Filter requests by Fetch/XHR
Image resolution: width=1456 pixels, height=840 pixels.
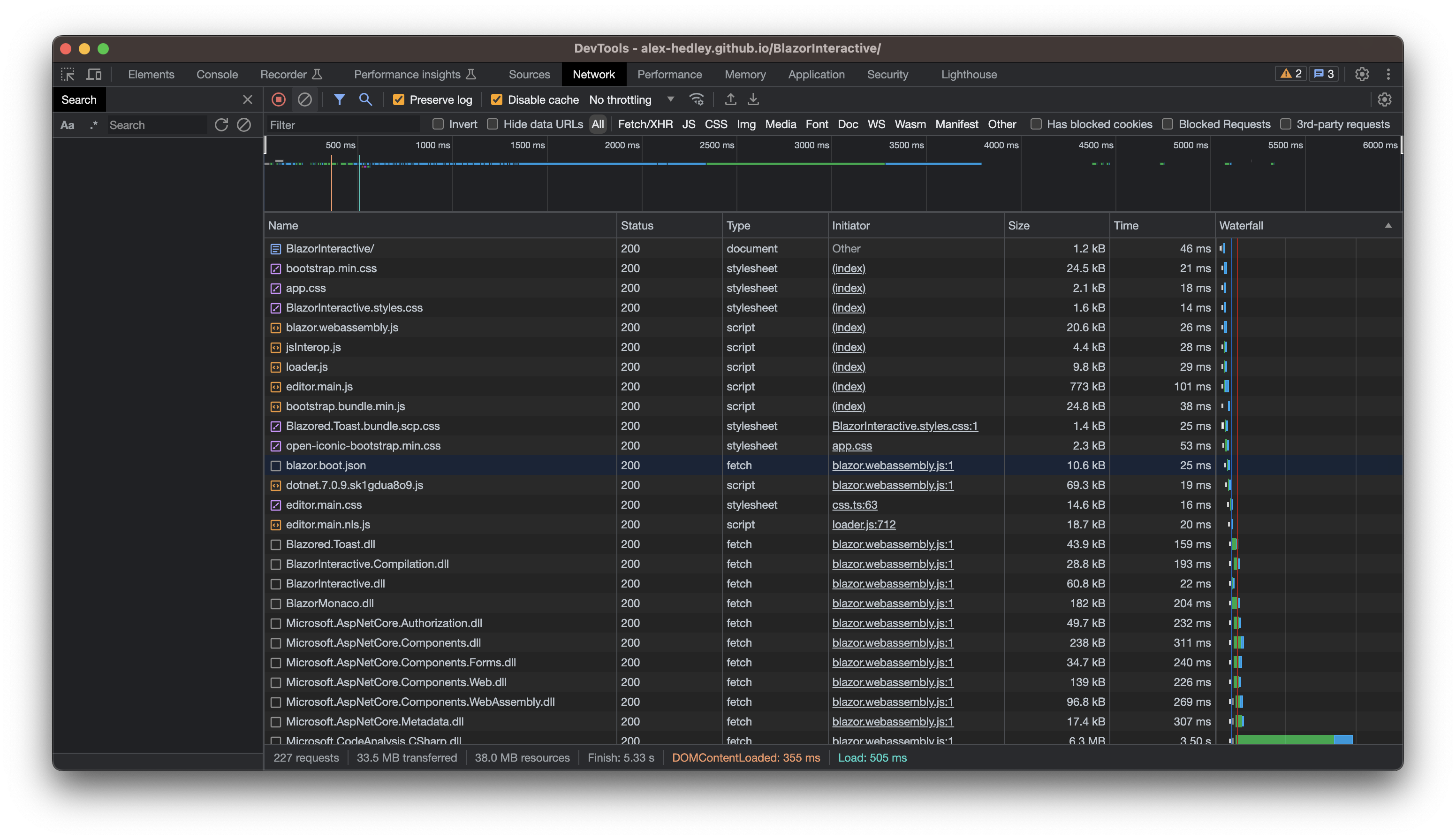tap(645, 124)
